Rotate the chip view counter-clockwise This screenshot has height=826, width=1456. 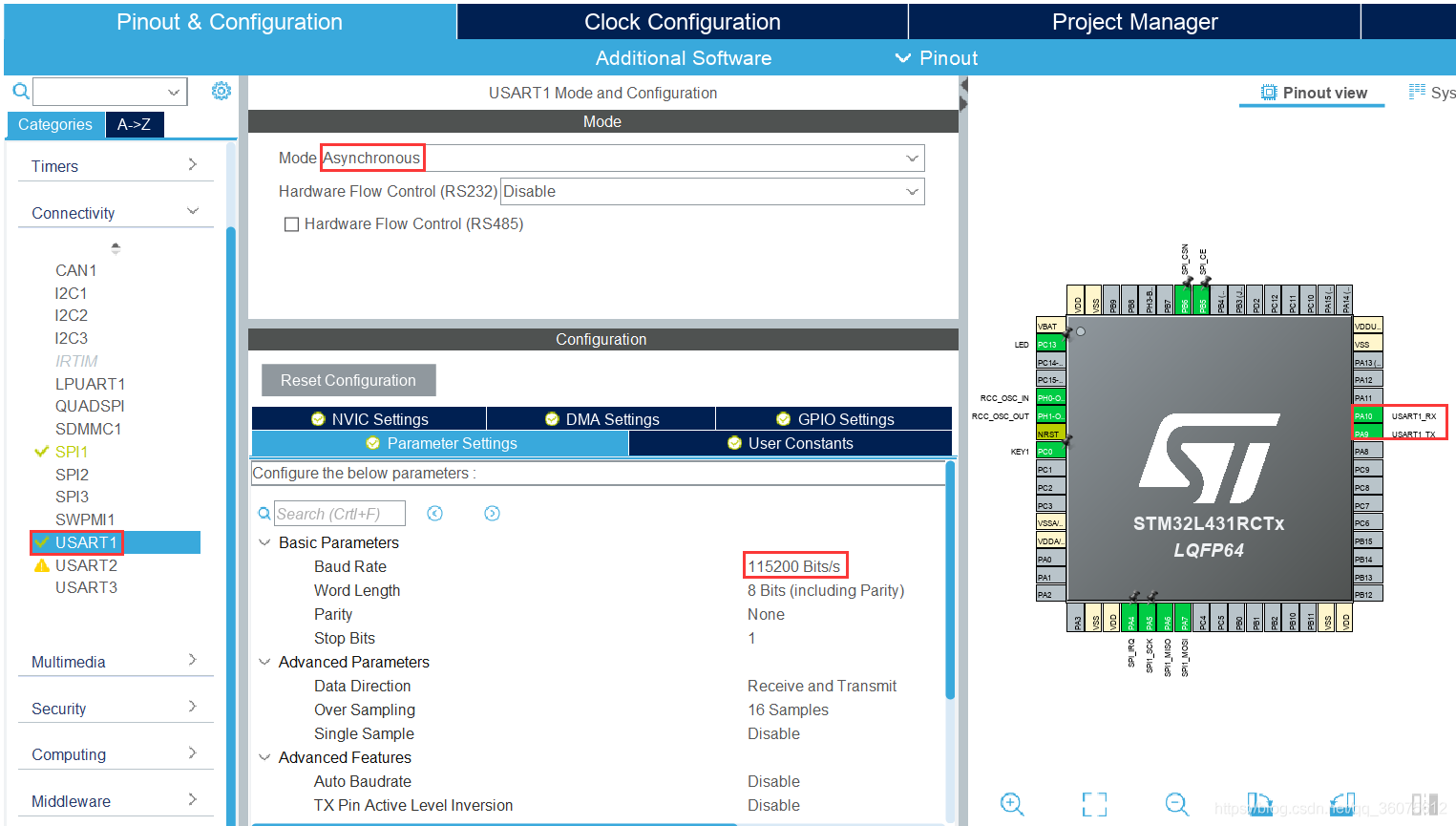click(1342, 804)
